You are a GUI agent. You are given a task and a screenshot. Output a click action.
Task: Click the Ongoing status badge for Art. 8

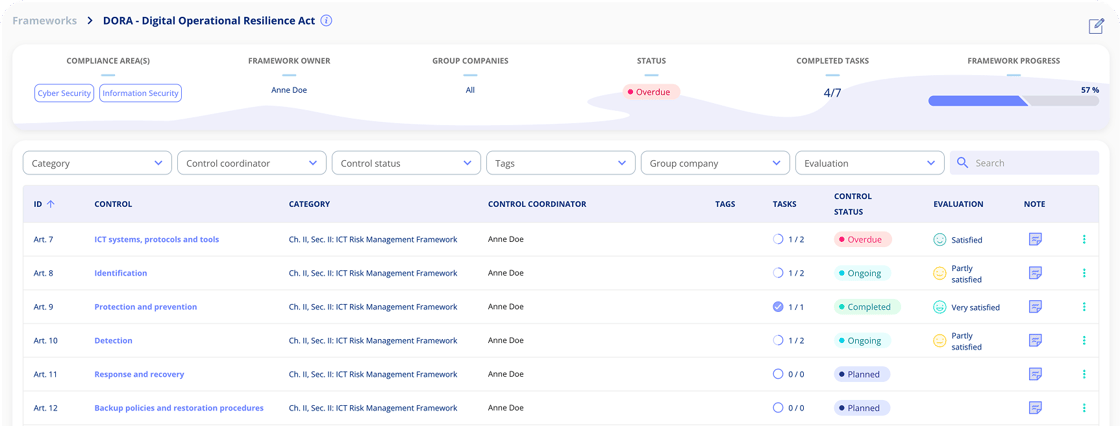pos(862,273)
